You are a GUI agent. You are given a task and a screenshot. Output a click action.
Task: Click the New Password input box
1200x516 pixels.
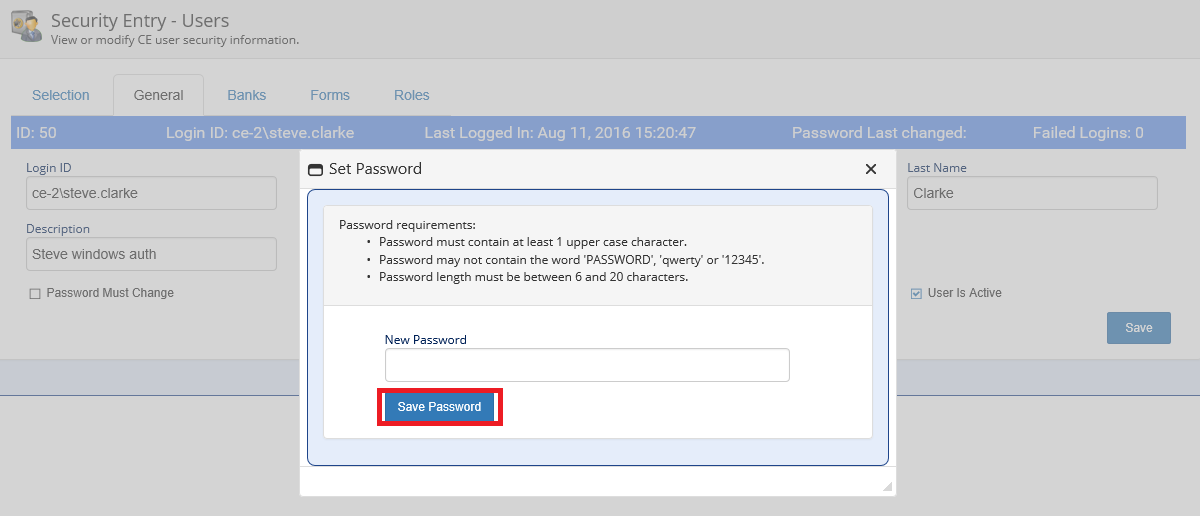click(x=587, y=365)
